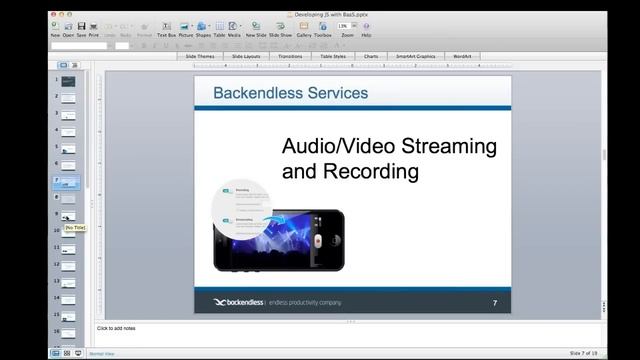Open the Slide Themes tab
Viewport: 640px width, 360px height.
(x=200, y=56)
